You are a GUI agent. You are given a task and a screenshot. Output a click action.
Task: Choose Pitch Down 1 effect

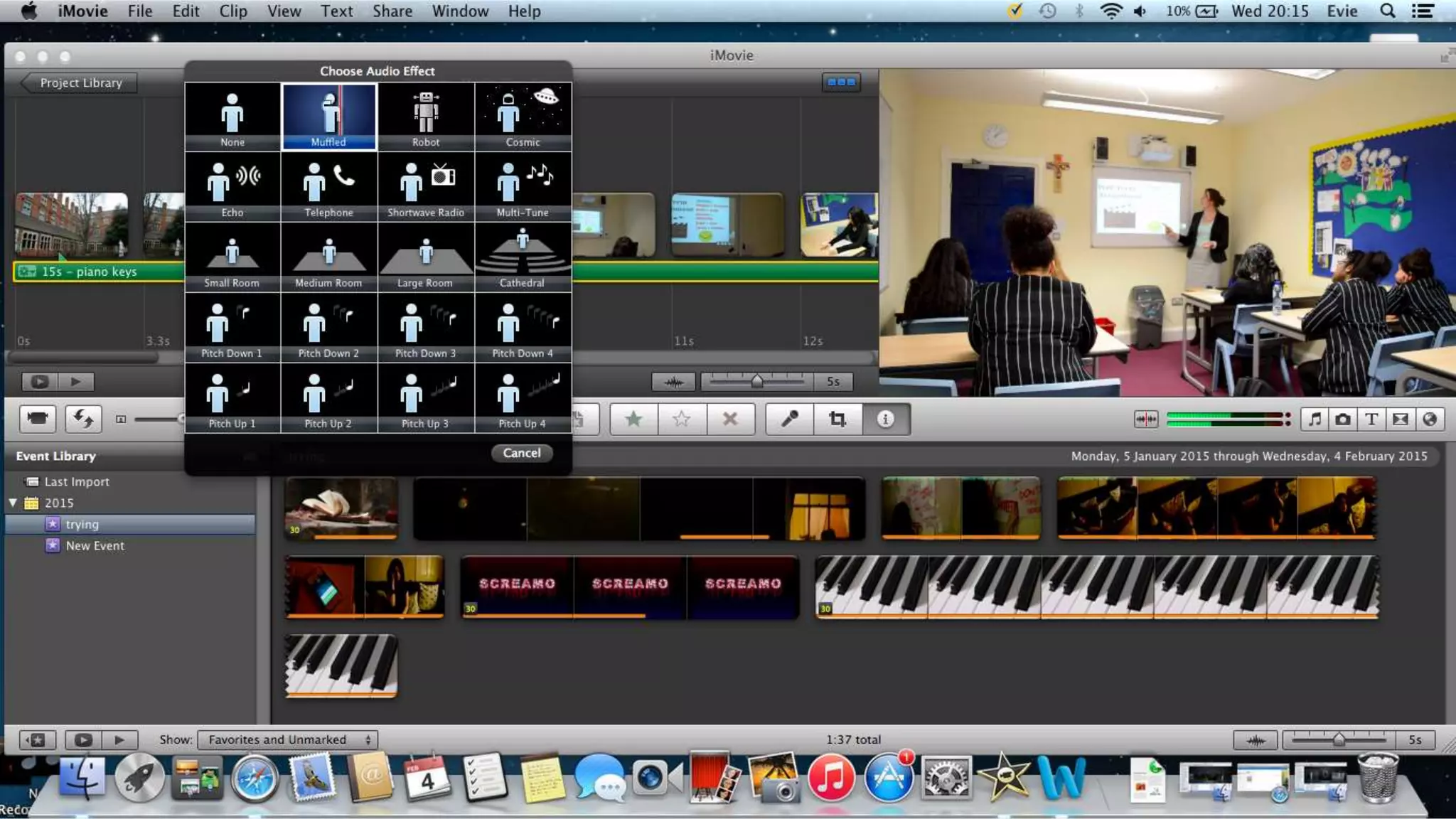click(232, 328)
